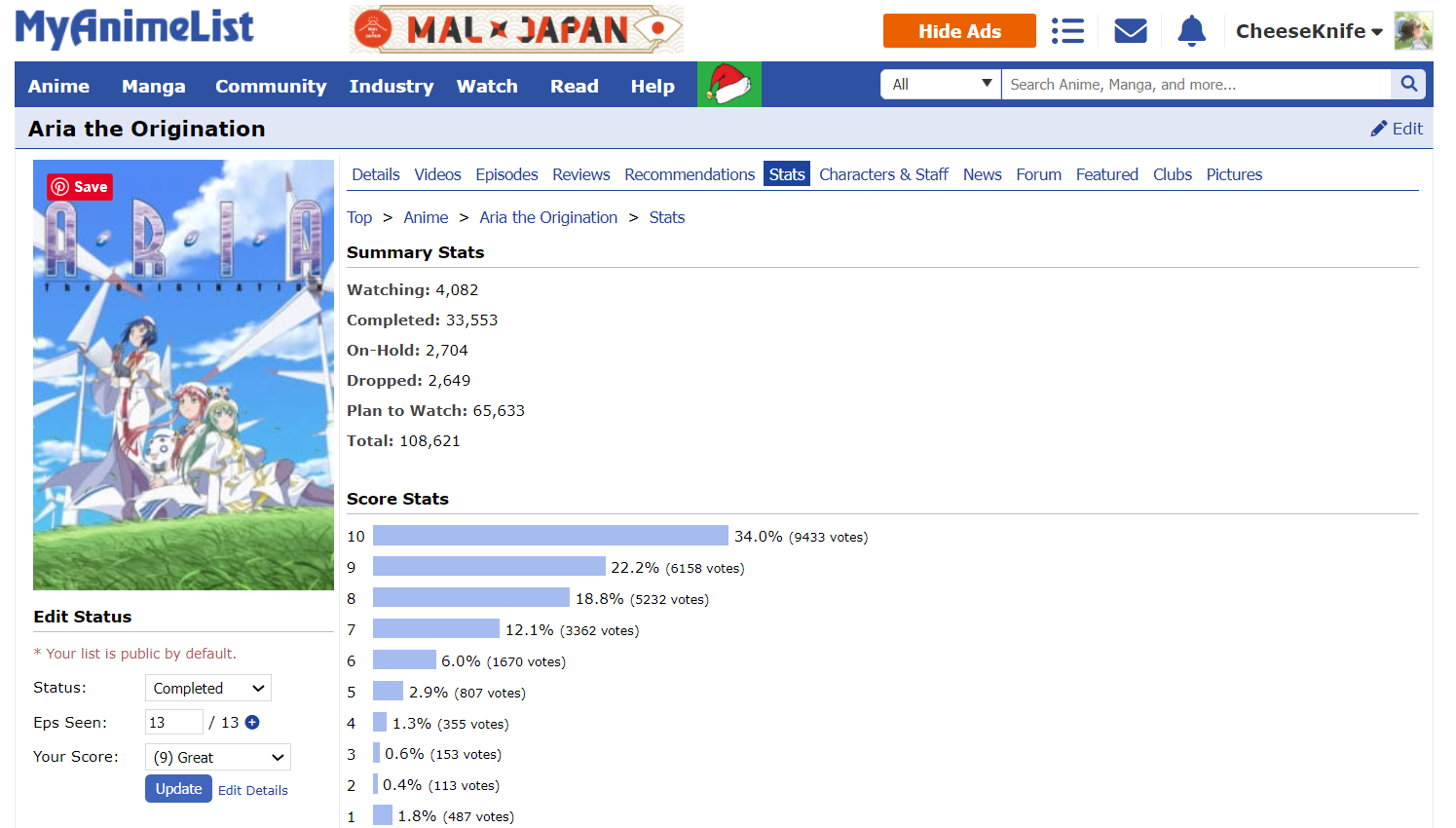This screenshot has width=1456, height=828.
Task: Click the score 6 bar at 6.0%
Action: (x=404, y=660)
